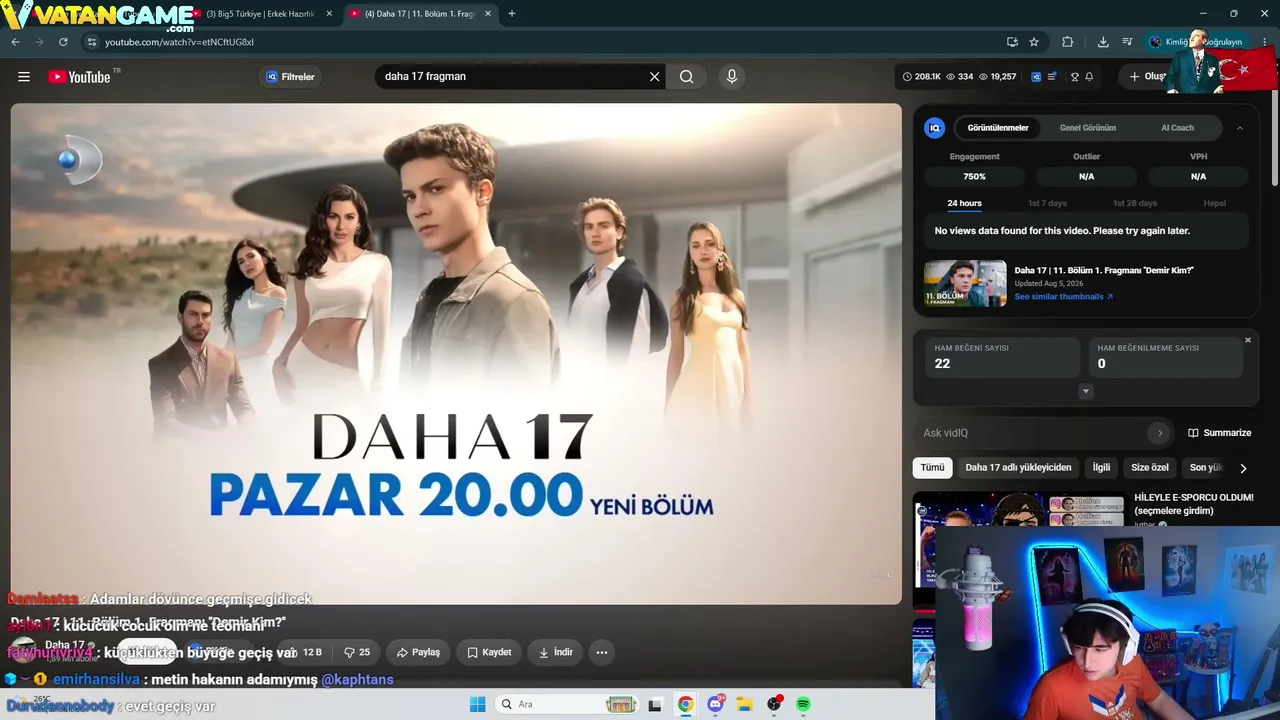
Task: Reload the YouTube page
Action: click(x=63, y=42)
